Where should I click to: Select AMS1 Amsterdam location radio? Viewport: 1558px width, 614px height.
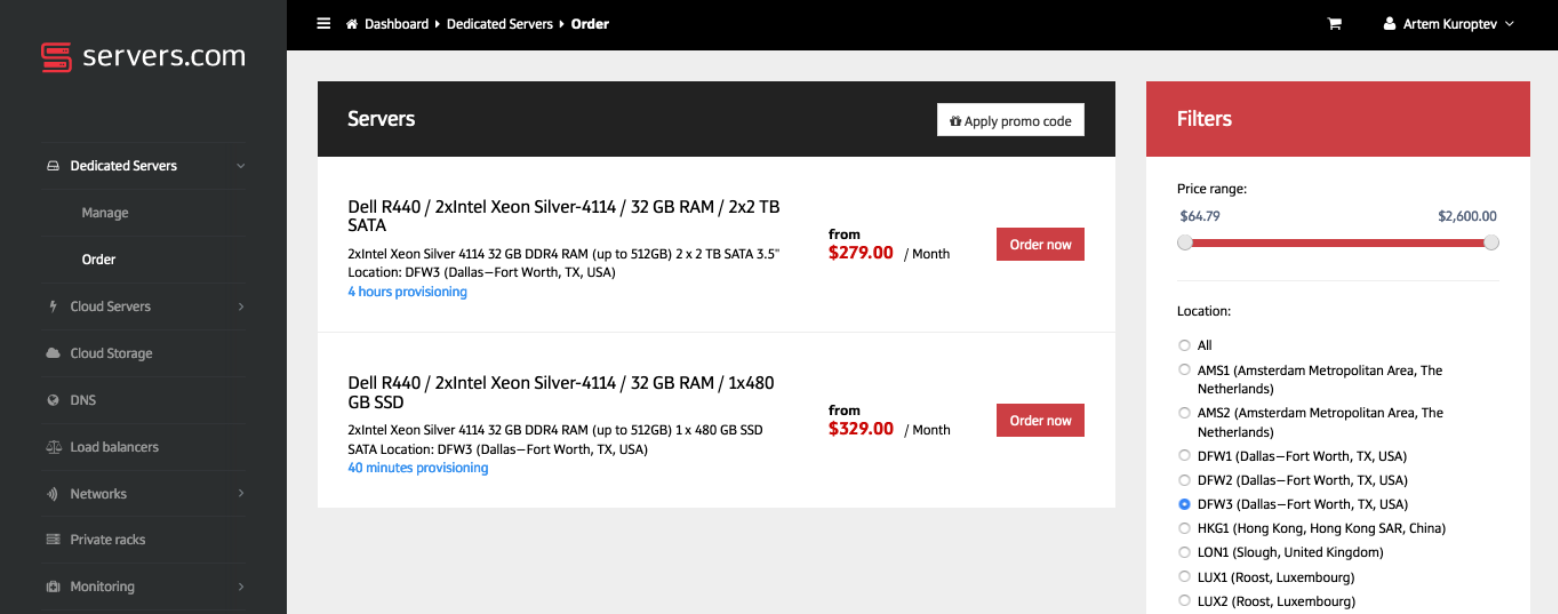tap(1184, 370)
